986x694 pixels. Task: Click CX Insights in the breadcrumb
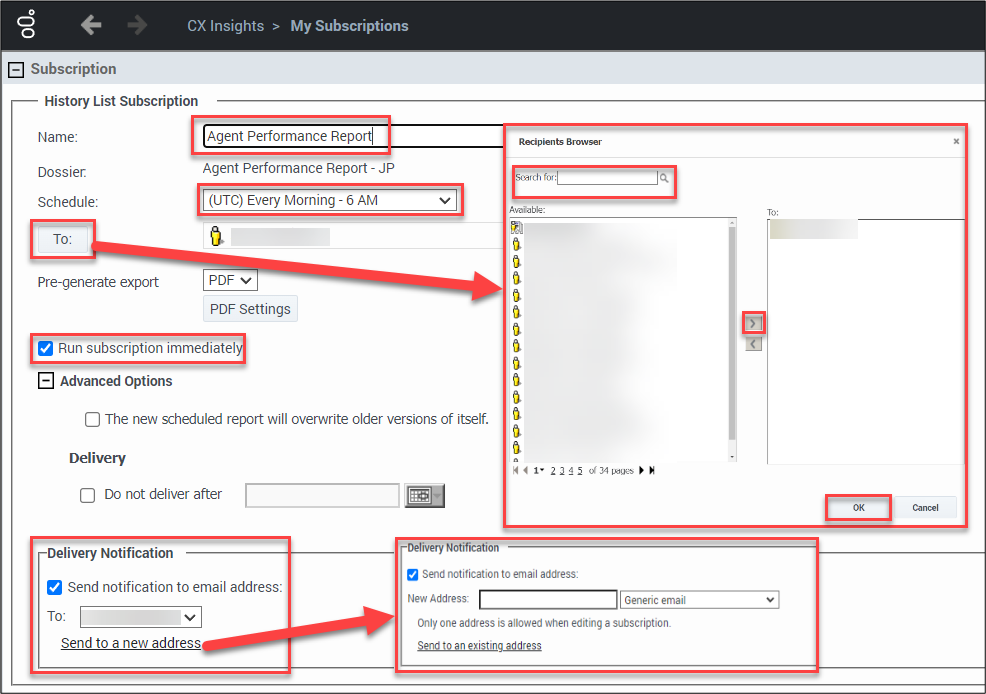[225, 26]
